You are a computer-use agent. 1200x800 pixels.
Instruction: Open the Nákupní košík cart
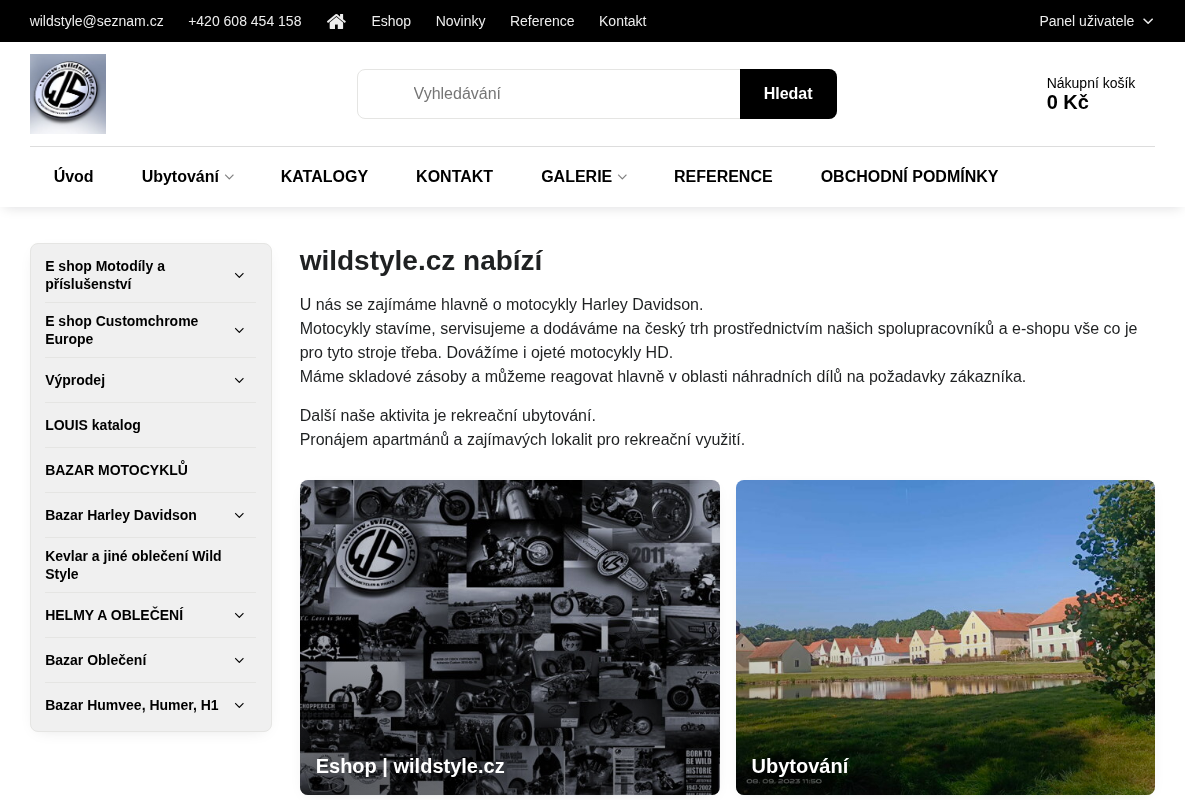[x=1091, y=93]
